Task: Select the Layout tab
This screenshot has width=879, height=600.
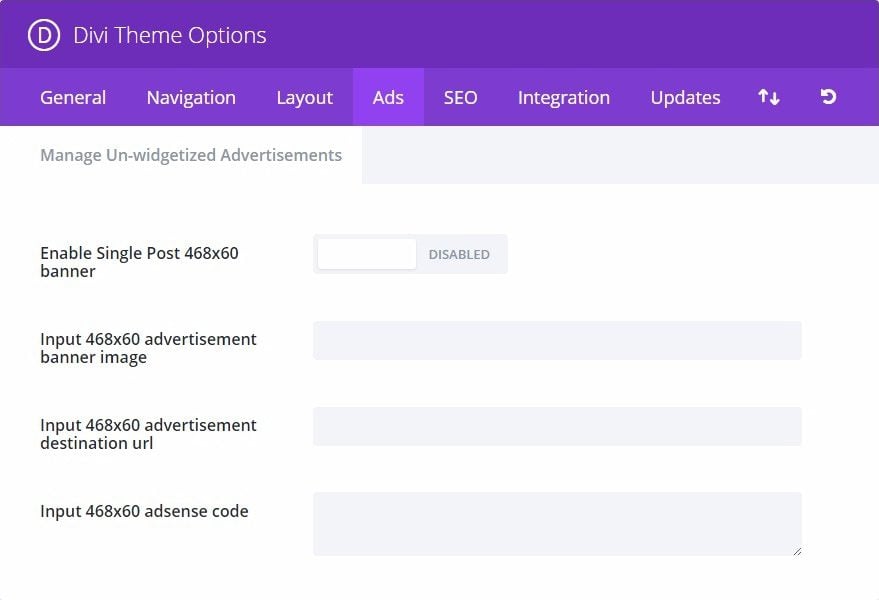Action: pyautogui.click(x=304, y=98)
